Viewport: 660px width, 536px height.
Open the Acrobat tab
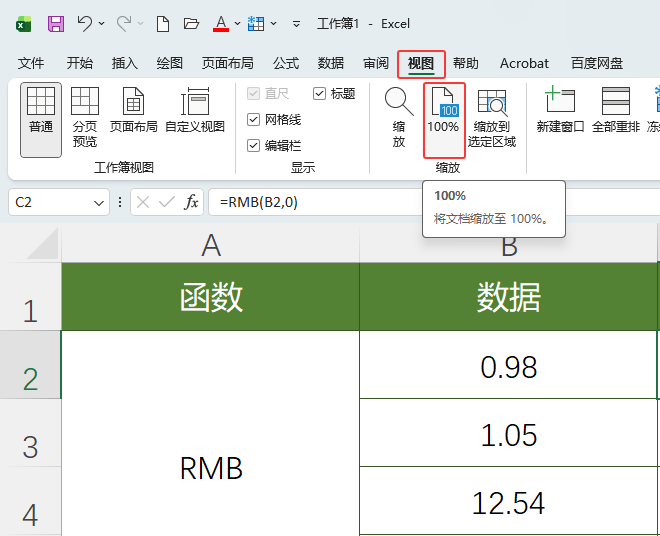click(524, 63)
